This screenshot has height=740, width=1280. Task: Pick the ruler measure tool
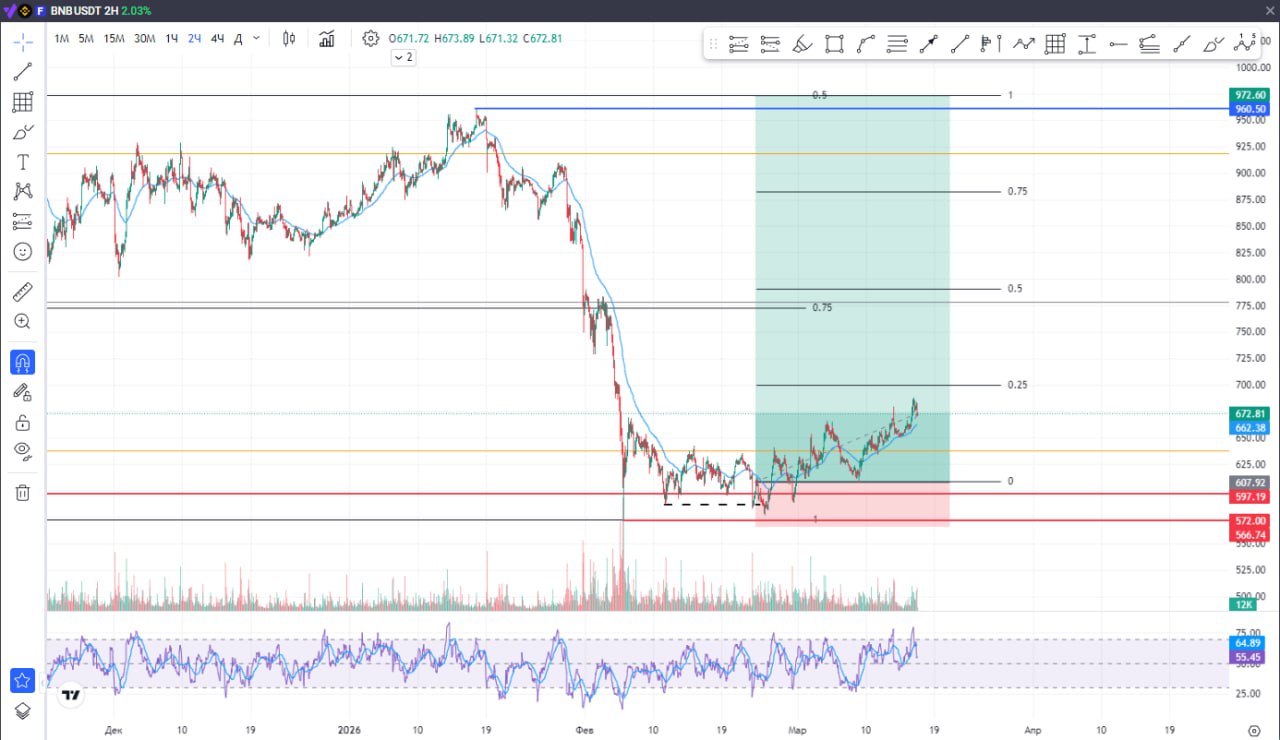pos(22,292)
